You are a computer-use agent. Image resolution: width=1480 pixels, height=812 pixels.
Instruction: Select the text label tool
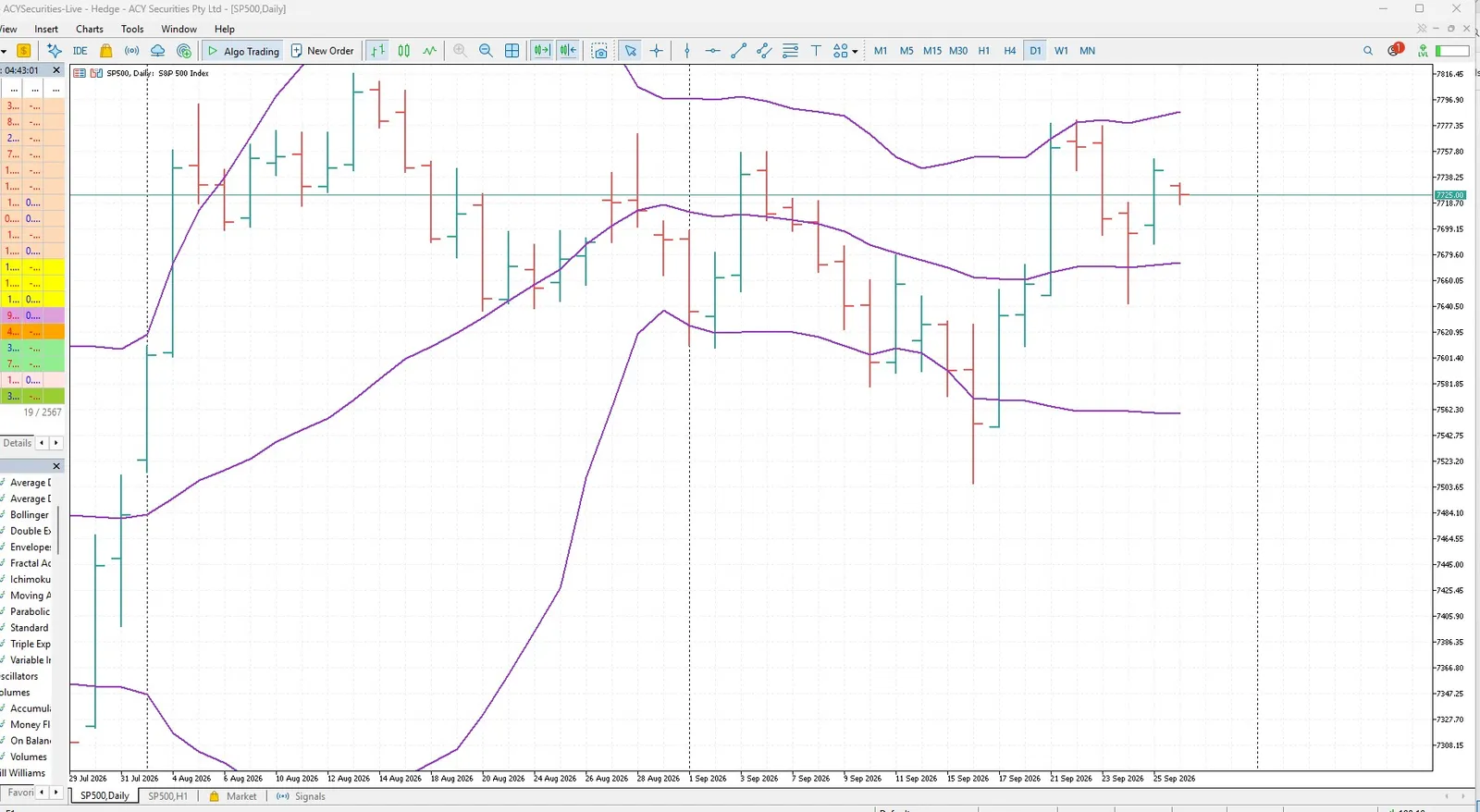816,51
